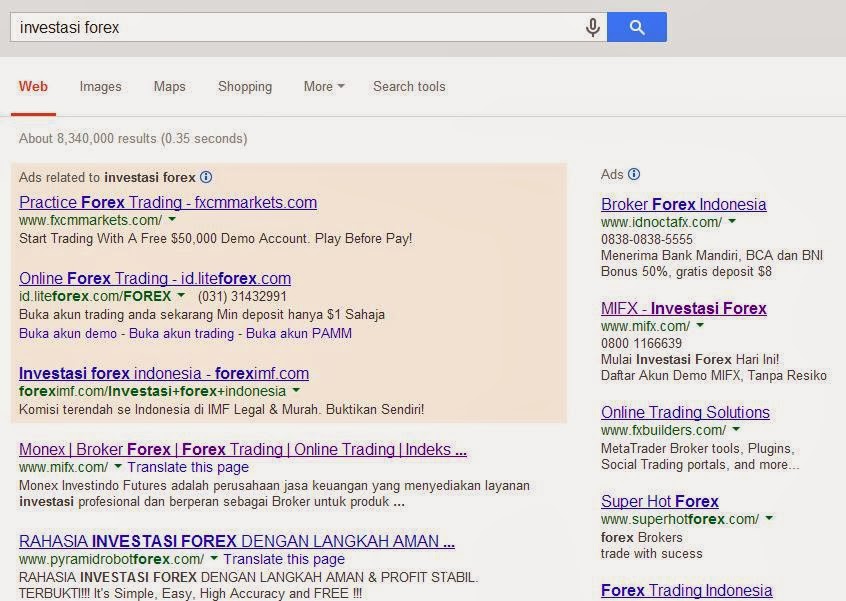Click phone number '0800 1166639'
Image resolution: width=846 pixels, height=601 pixels.
tap(642, 343)
